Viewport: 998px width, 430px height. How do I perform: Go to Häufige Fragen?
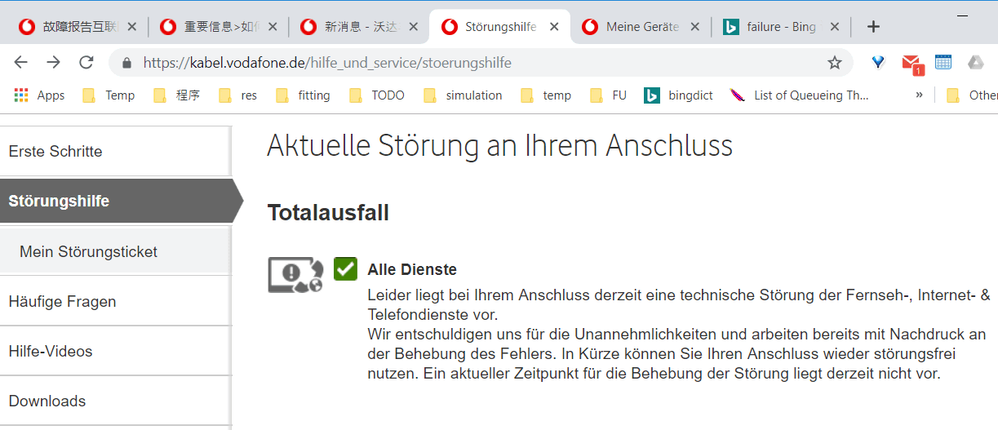click(62, 301)
